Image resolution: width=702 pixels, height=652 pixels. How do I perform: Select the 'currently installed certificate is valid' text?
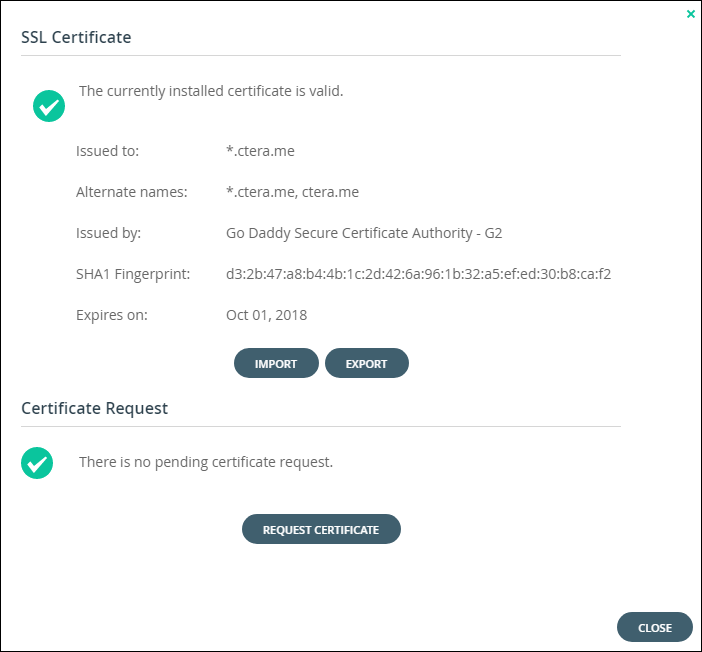211,91
